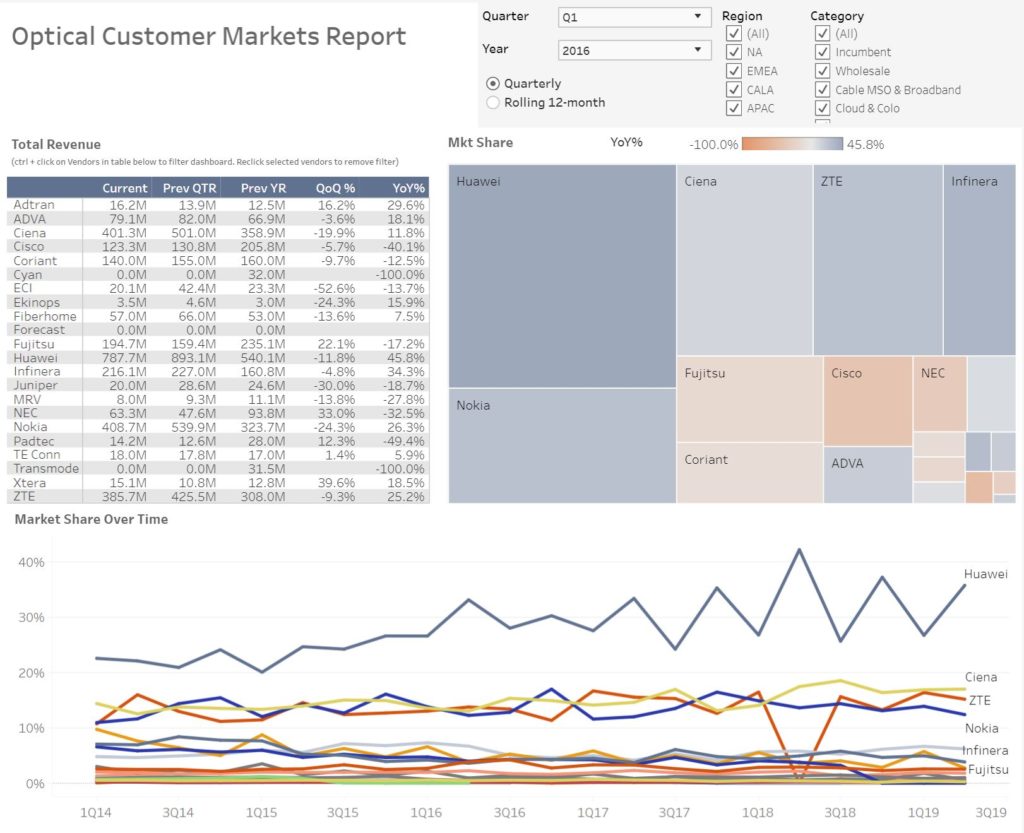The width and height of the screenshot is (1024, 833).
Task: Click Xtera vendor name in revenue table
Action: pyautogui.click(x=29, y=482)
